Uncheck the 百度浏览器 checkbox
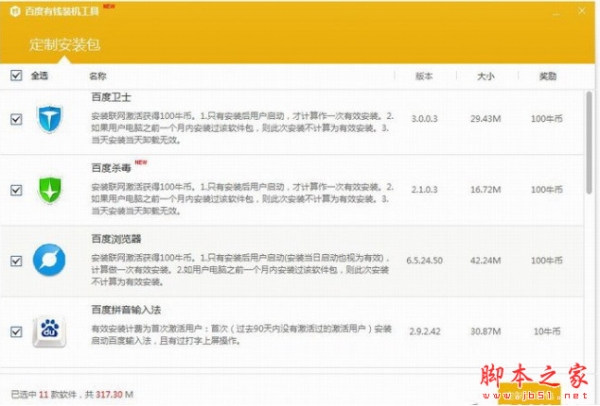 (x=16, y=261)
